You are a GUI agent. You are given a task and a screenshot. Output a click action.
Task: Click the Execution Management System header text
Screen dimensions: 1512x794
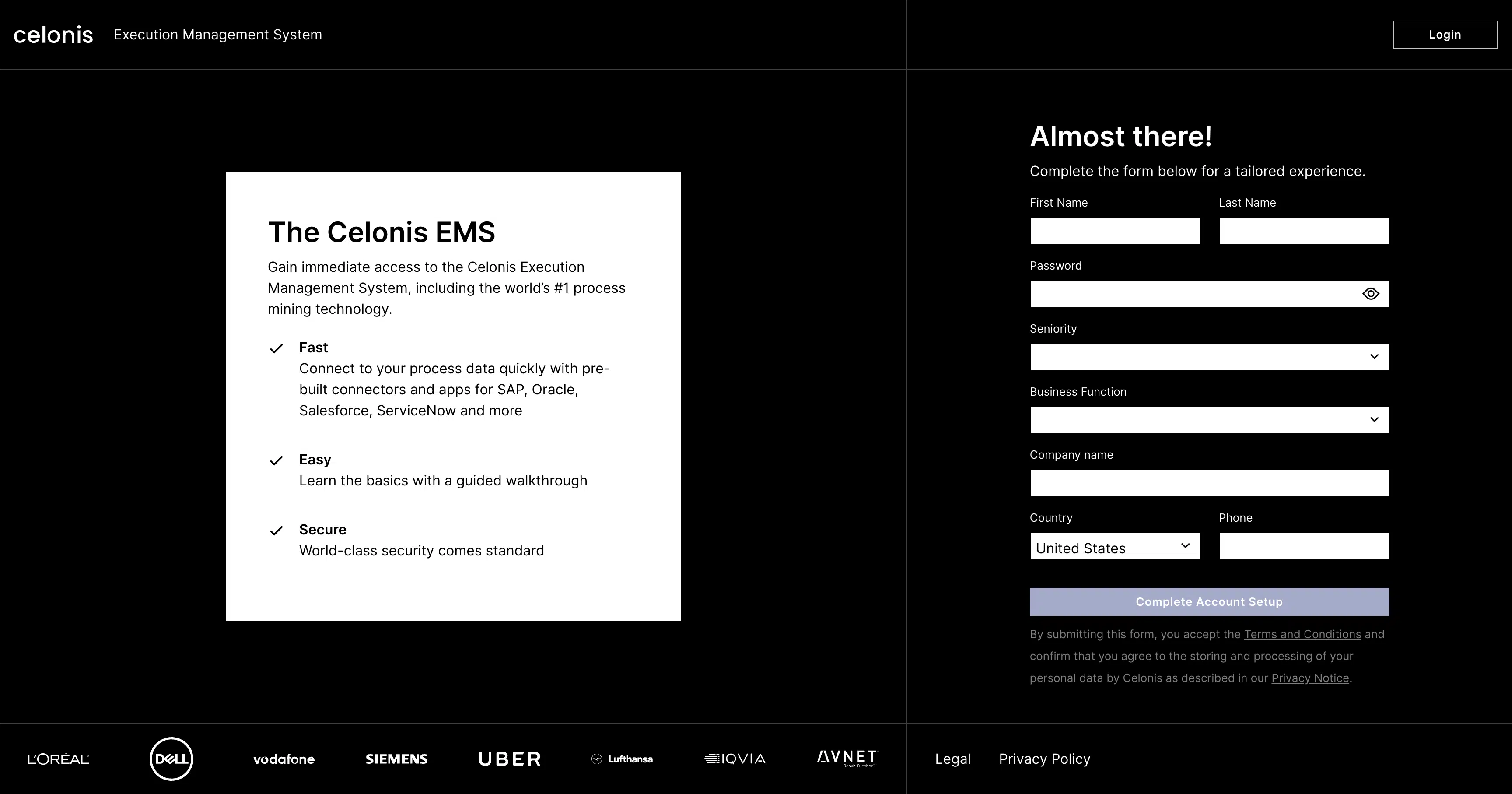pyautogui.click(x=218, y=35)
